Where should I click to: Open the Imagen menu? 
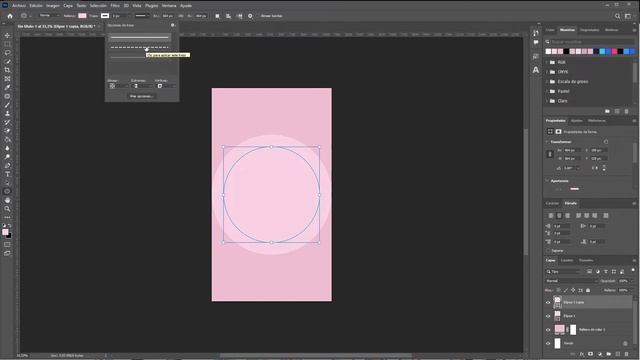53,6
